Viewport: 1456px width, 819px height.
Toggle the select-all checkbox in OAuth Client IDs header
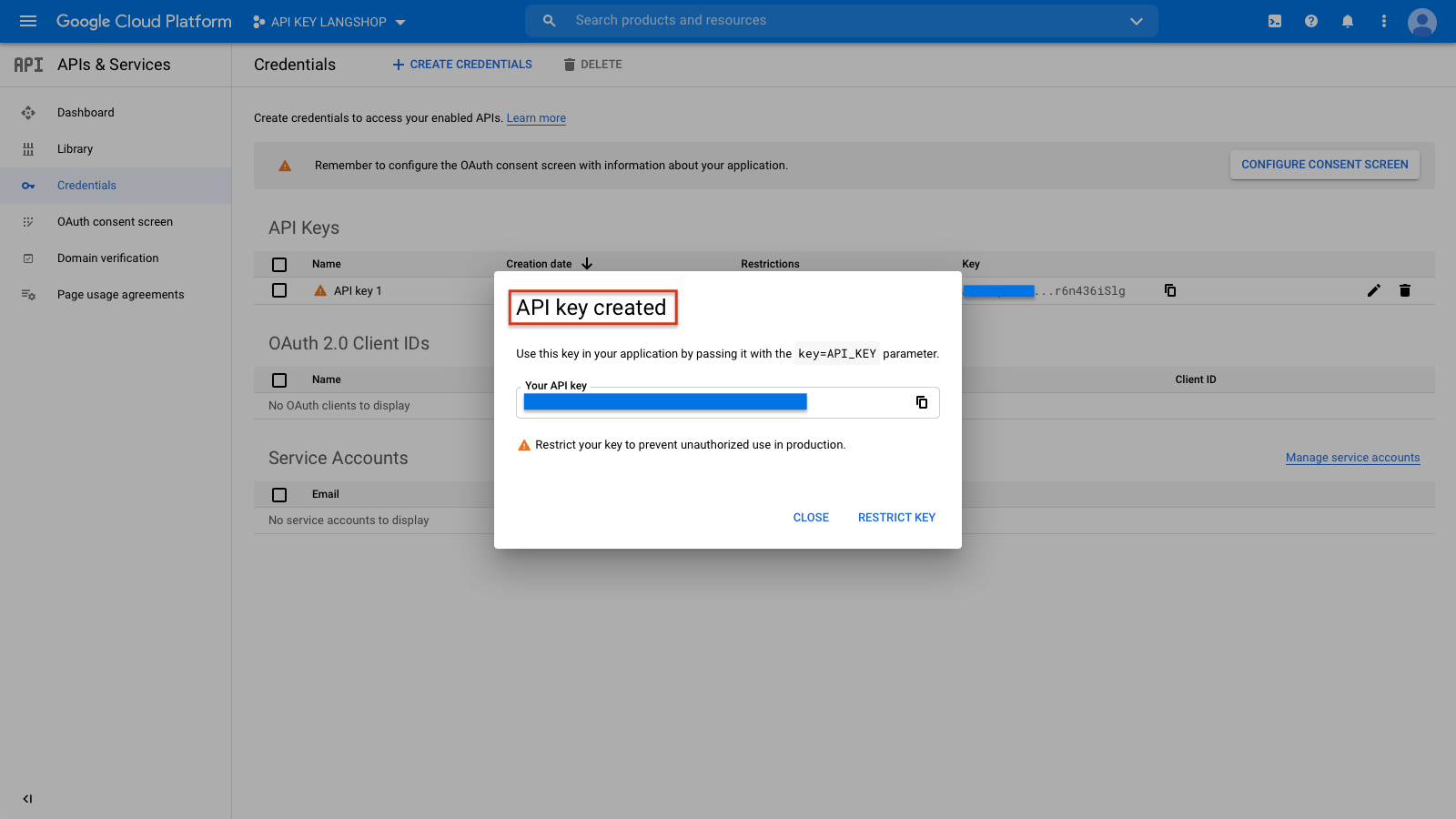pos(279,380)
